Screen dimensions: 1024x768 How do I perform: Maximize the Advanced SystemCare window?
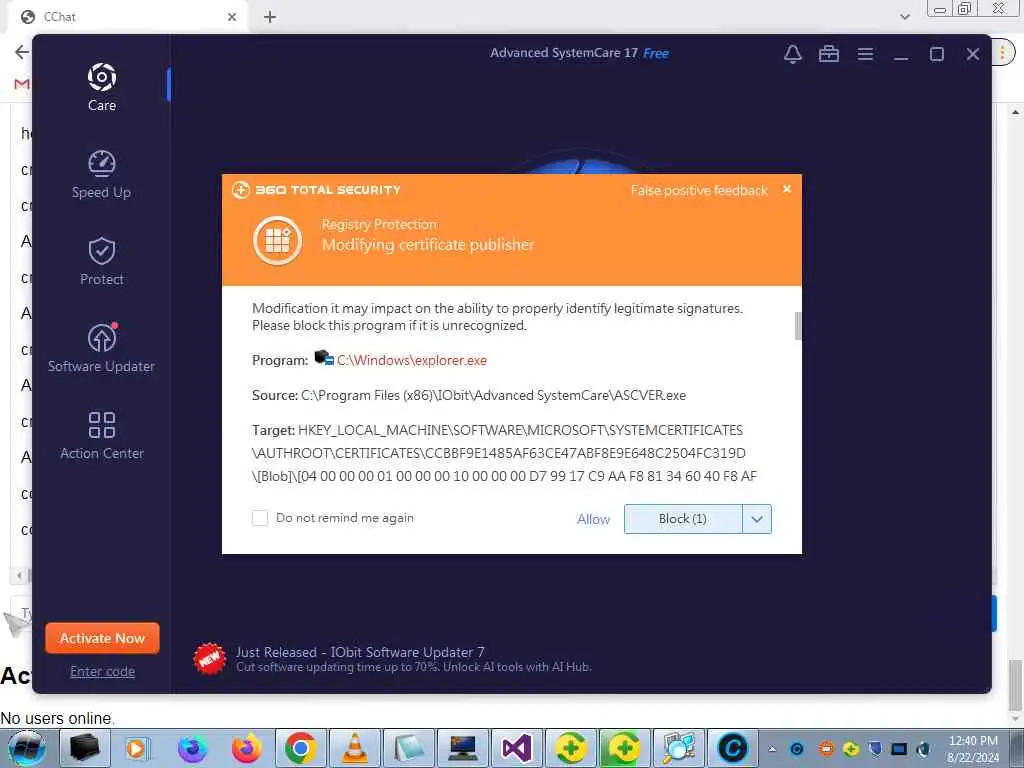936,54
